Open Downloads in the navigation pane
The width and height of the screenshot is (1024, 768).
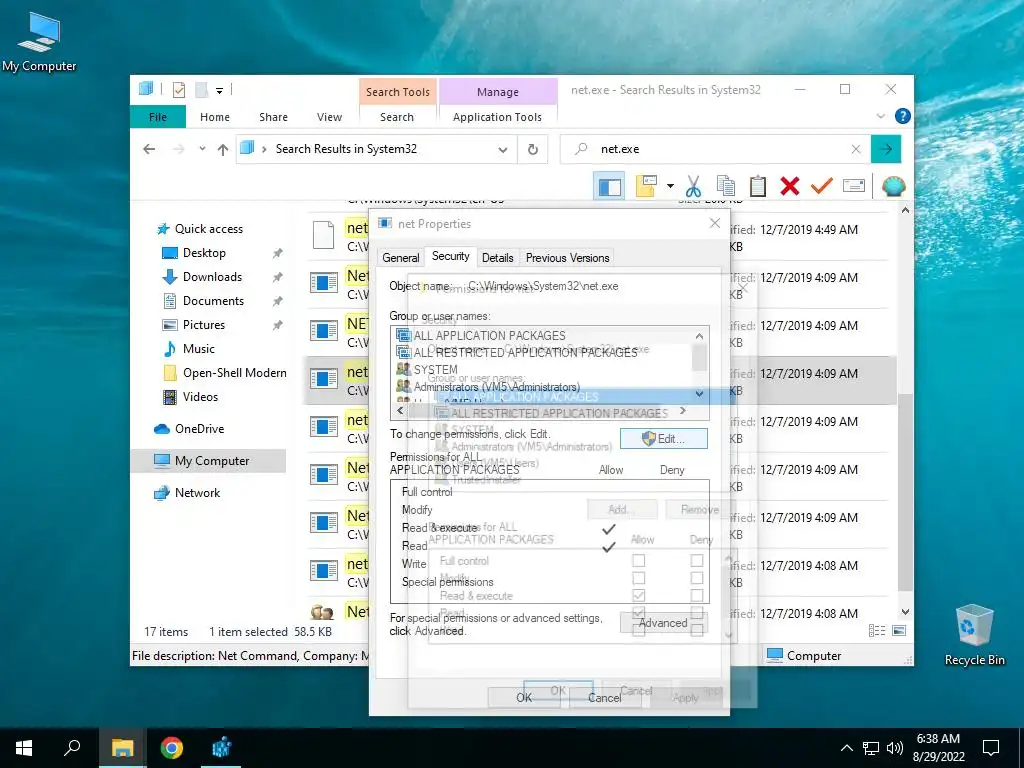[x=212, y=277]
